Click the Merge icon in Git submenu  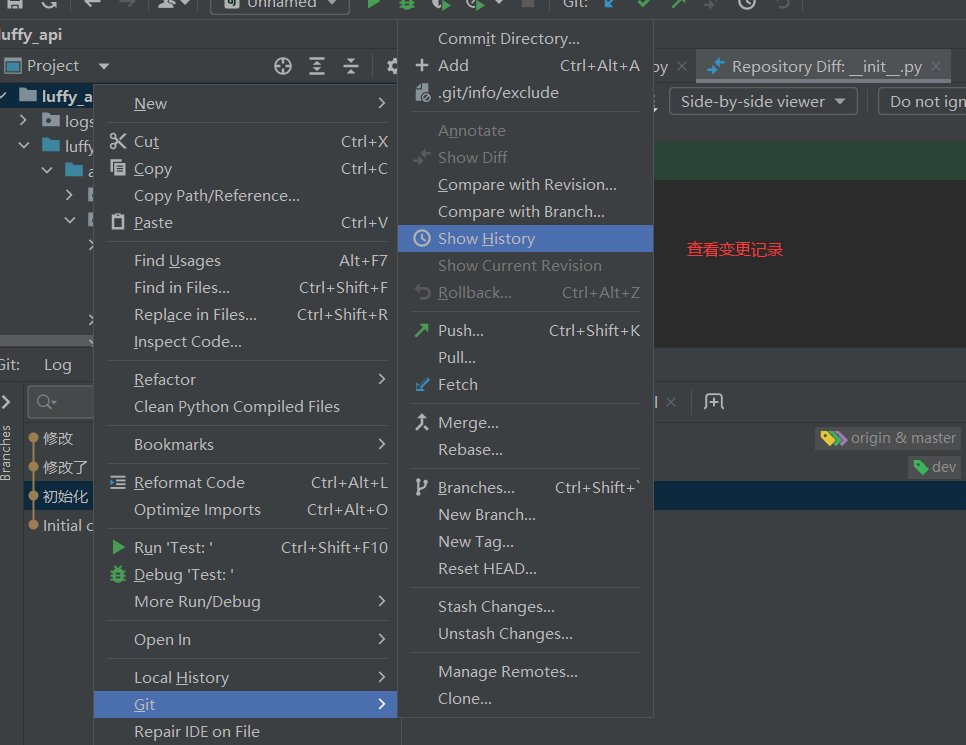pos(422,422)
